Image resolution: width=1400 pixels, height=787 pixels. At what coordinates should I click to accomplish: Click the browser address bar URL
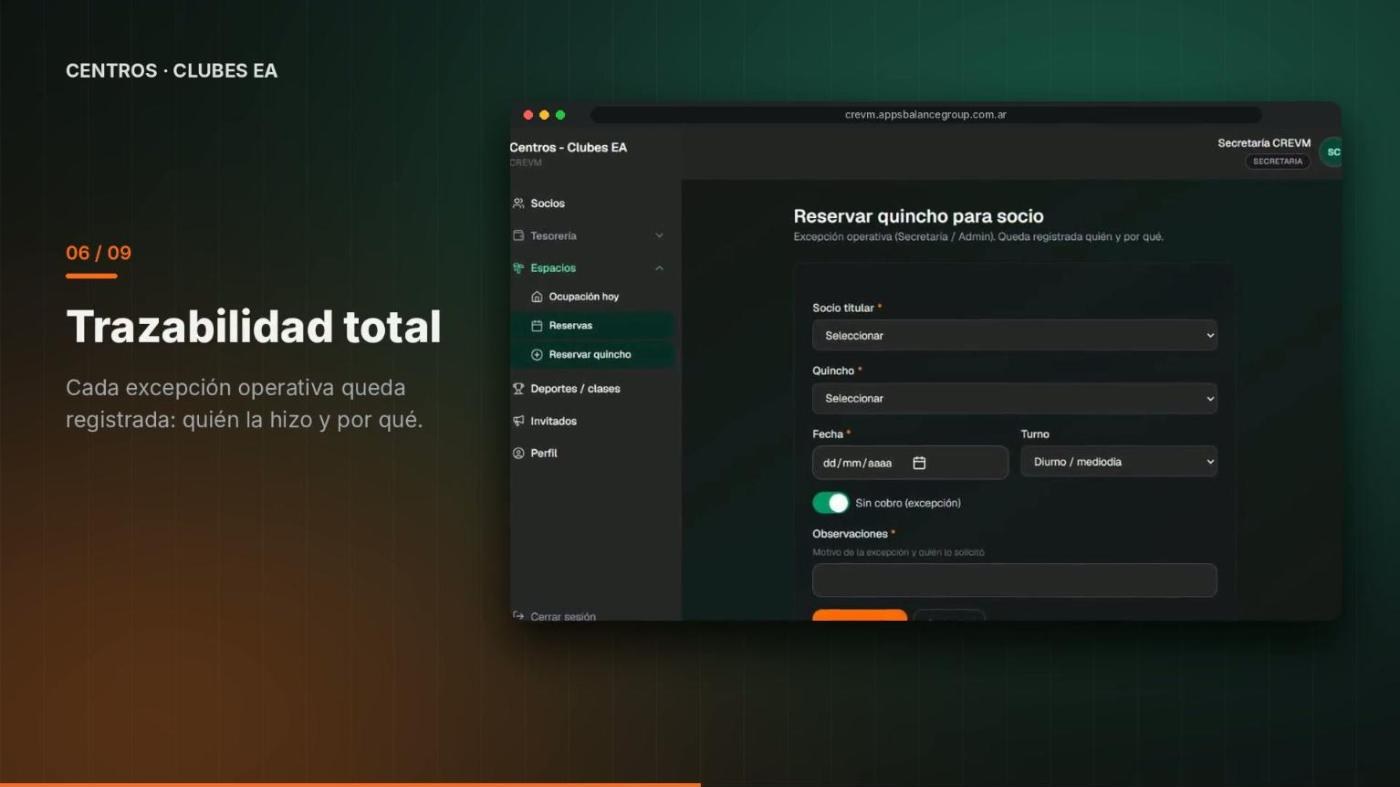[x=925, y=115]
